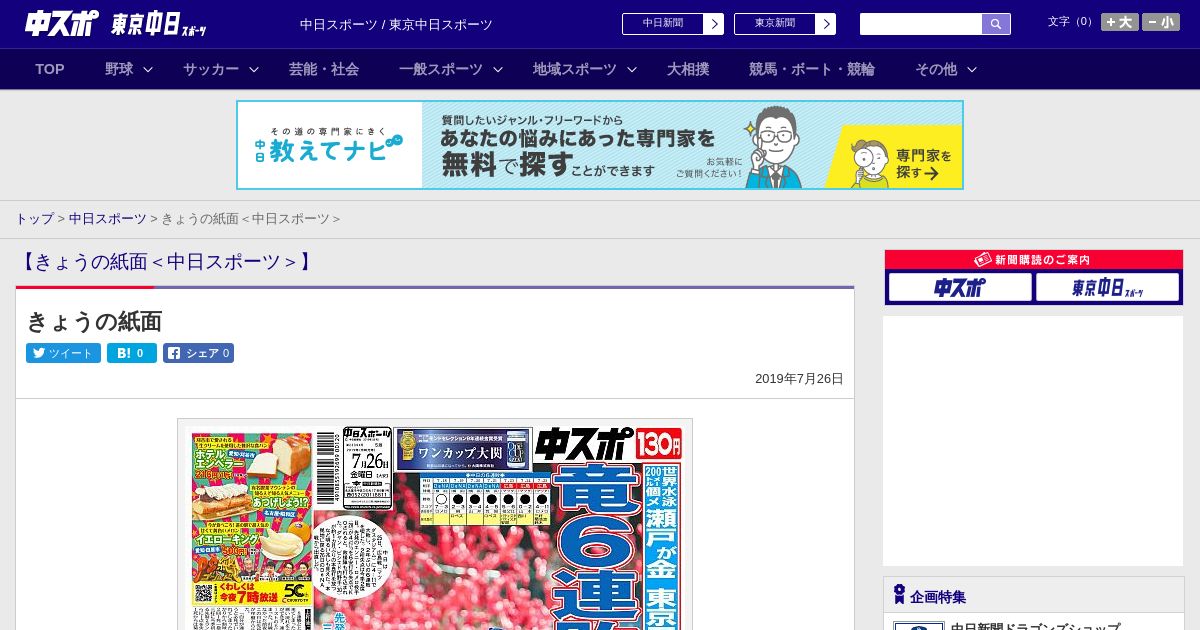Click the magnifier search button
Screen dimensions: 1200x630
coord(996,24)
